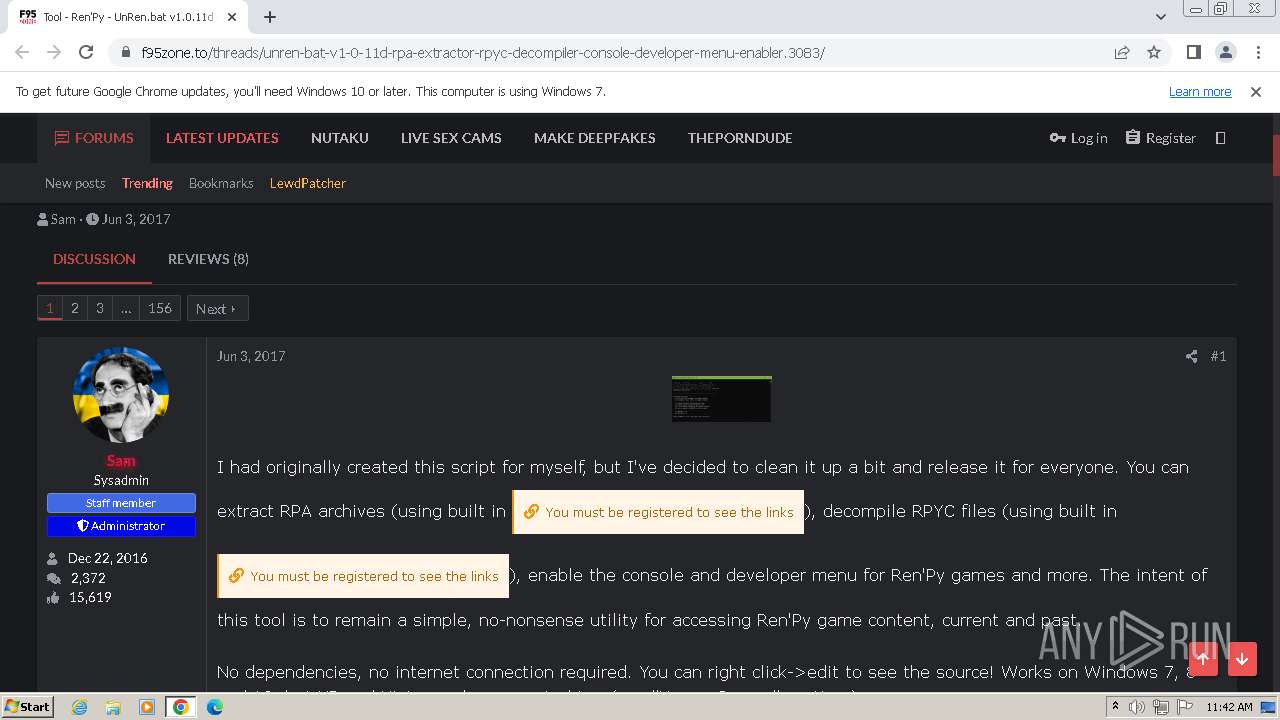Image resolution: width=1280 pixels, height=720 pixels.
Task: Open Microsoft Edge from taskbar
Action: coord(215,707)
